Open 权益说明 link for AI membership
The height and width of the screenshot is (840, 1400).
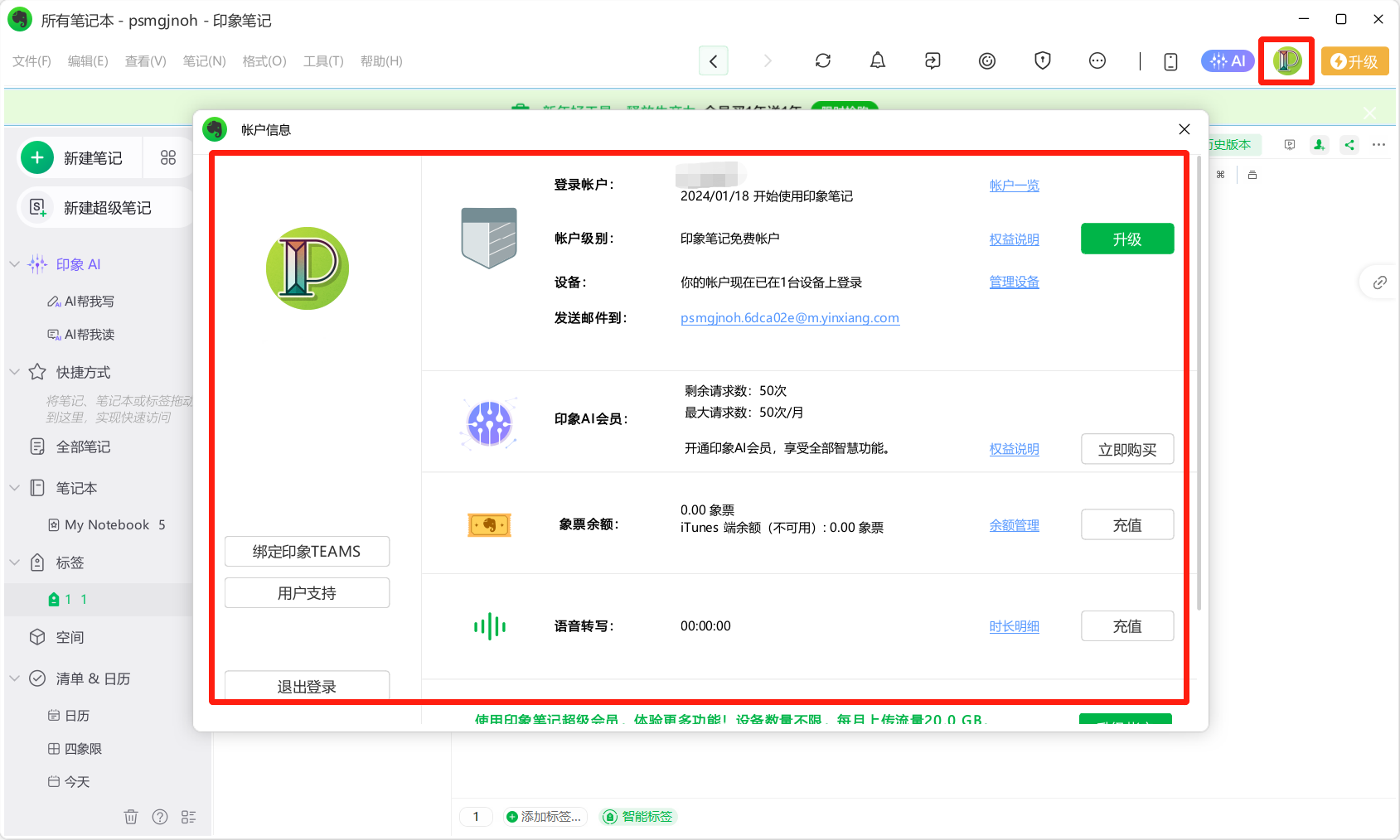click(1014, 449)
